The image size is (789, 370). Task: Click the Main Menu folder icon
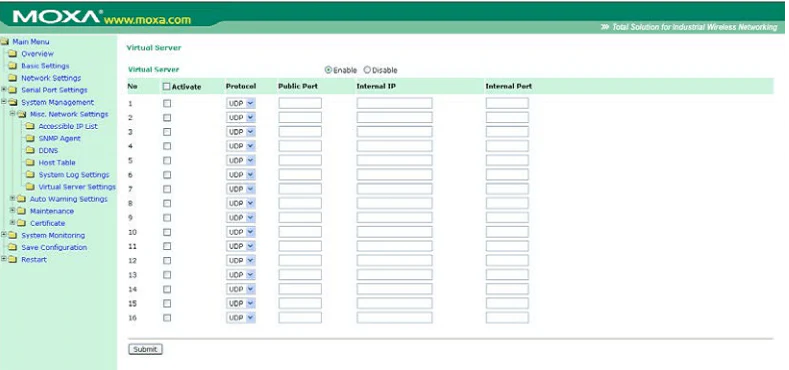coord(5,42)
